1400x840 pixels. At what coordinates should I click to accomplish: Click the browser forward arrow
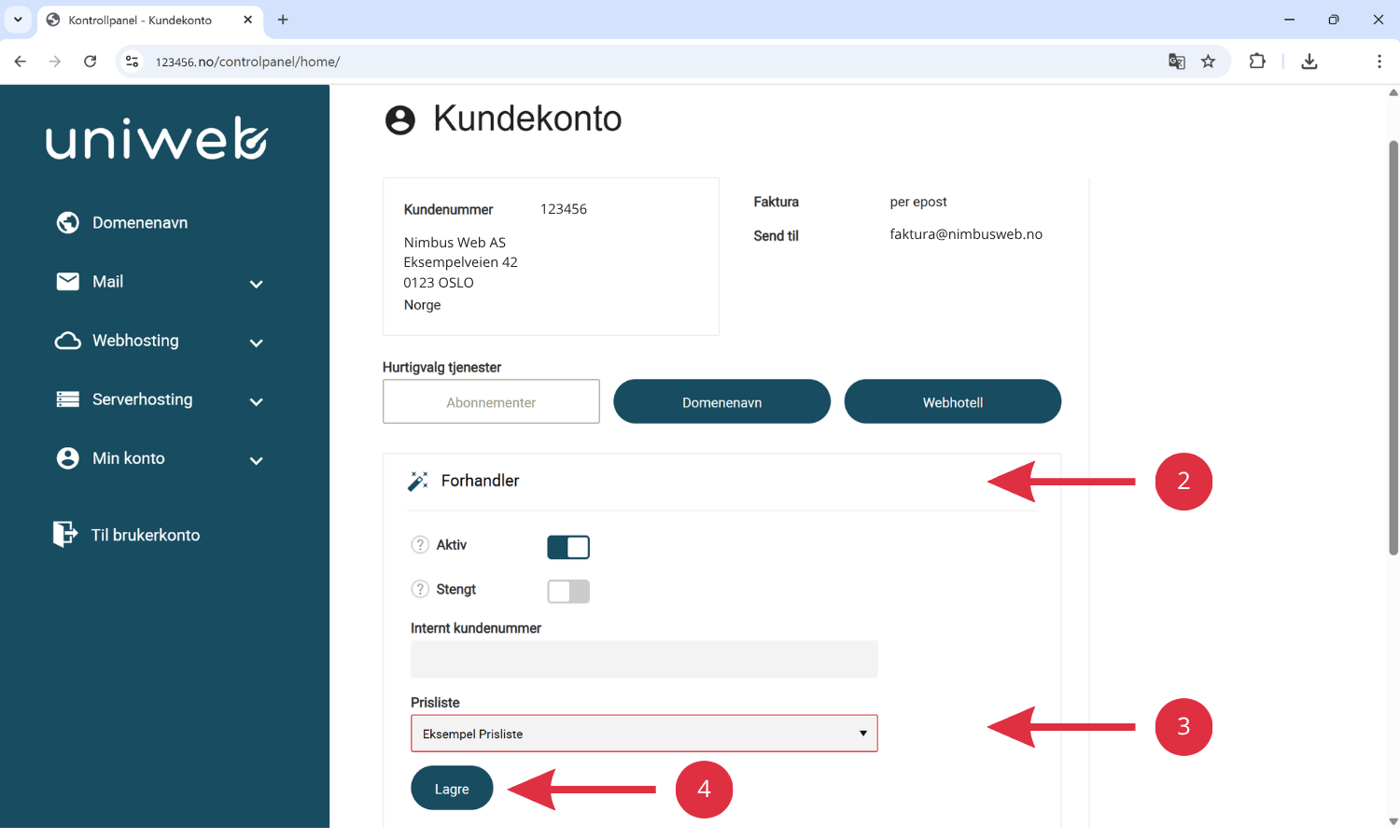coord(55,62)
